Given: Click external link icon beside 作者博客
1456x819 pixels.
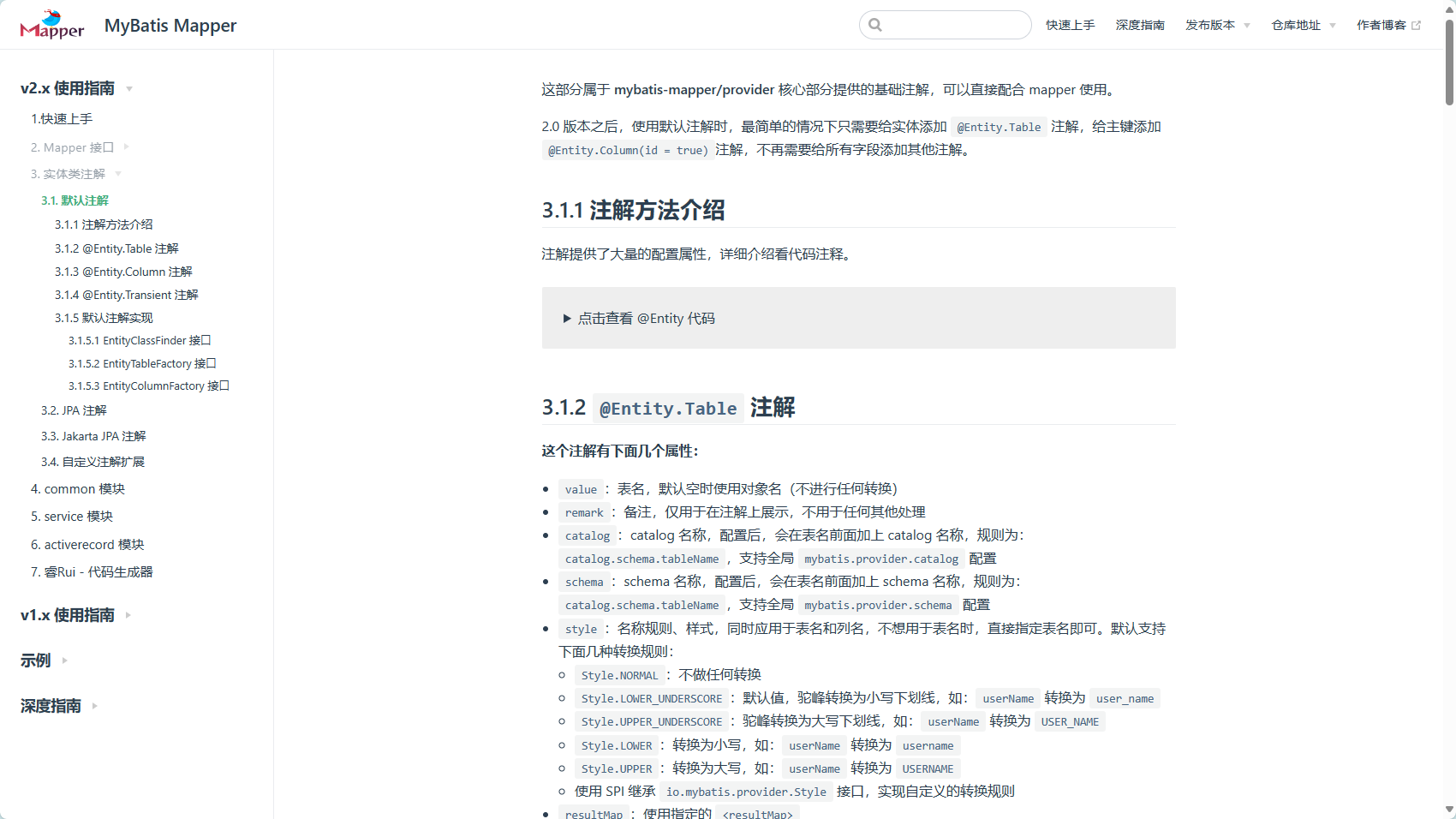Looking at the screenshot, I should coord(1416,26).
